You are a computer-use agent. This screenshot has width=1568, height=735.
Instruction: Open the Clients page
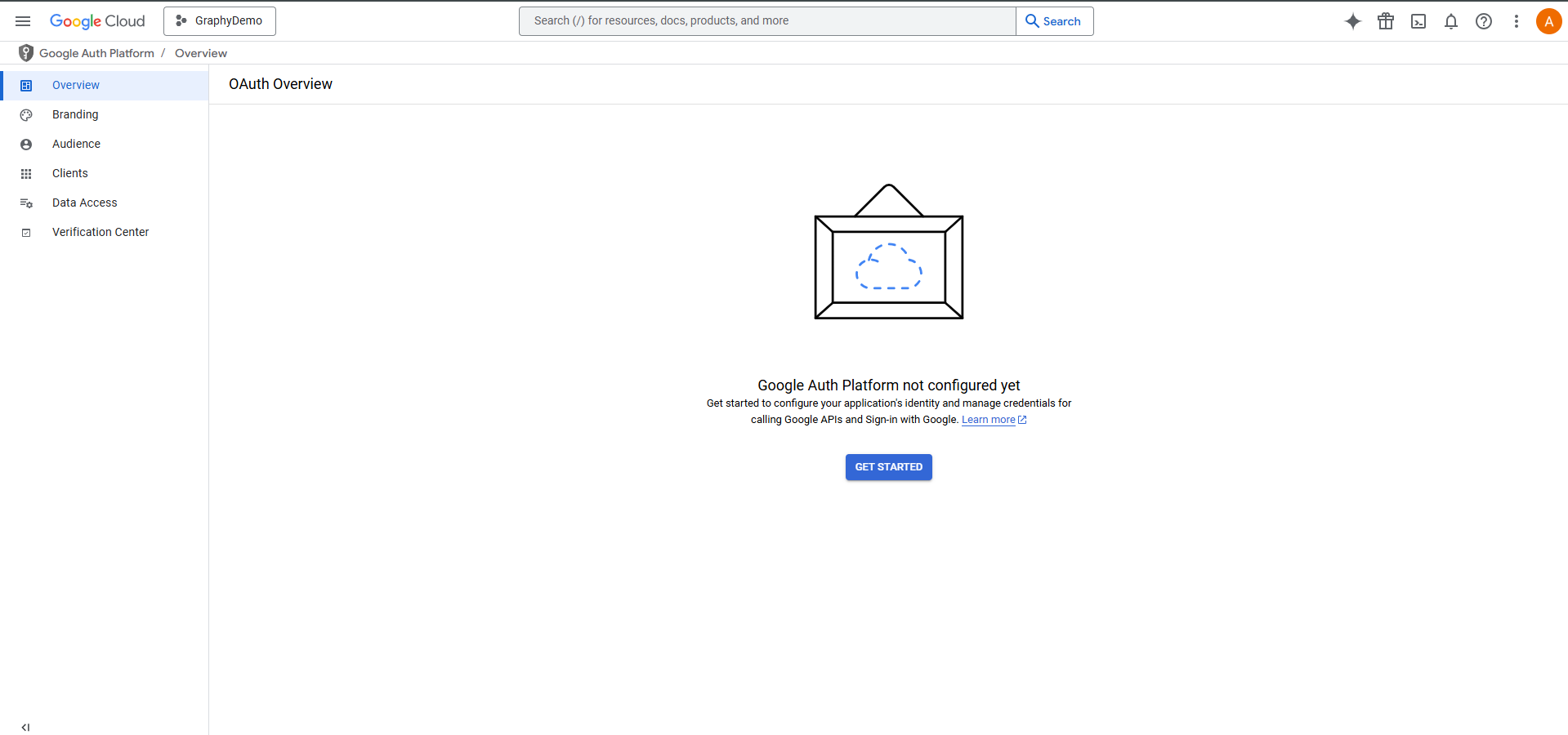(70, 173)
